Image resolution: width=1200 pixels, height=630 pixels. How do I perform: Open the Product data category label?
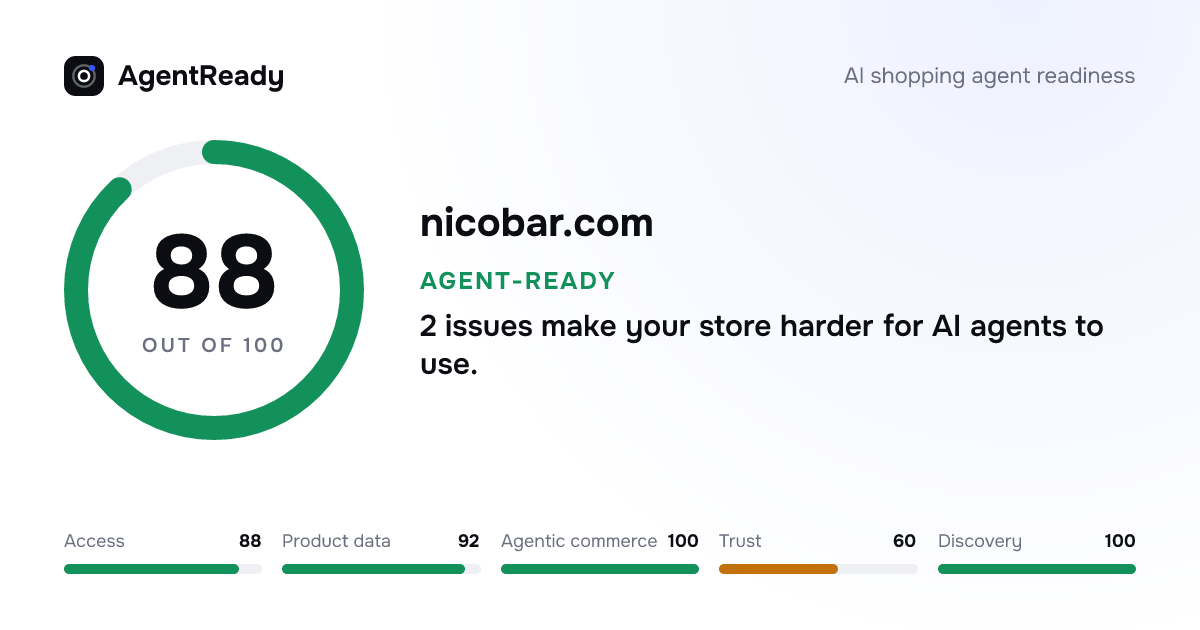click(336, 541)
